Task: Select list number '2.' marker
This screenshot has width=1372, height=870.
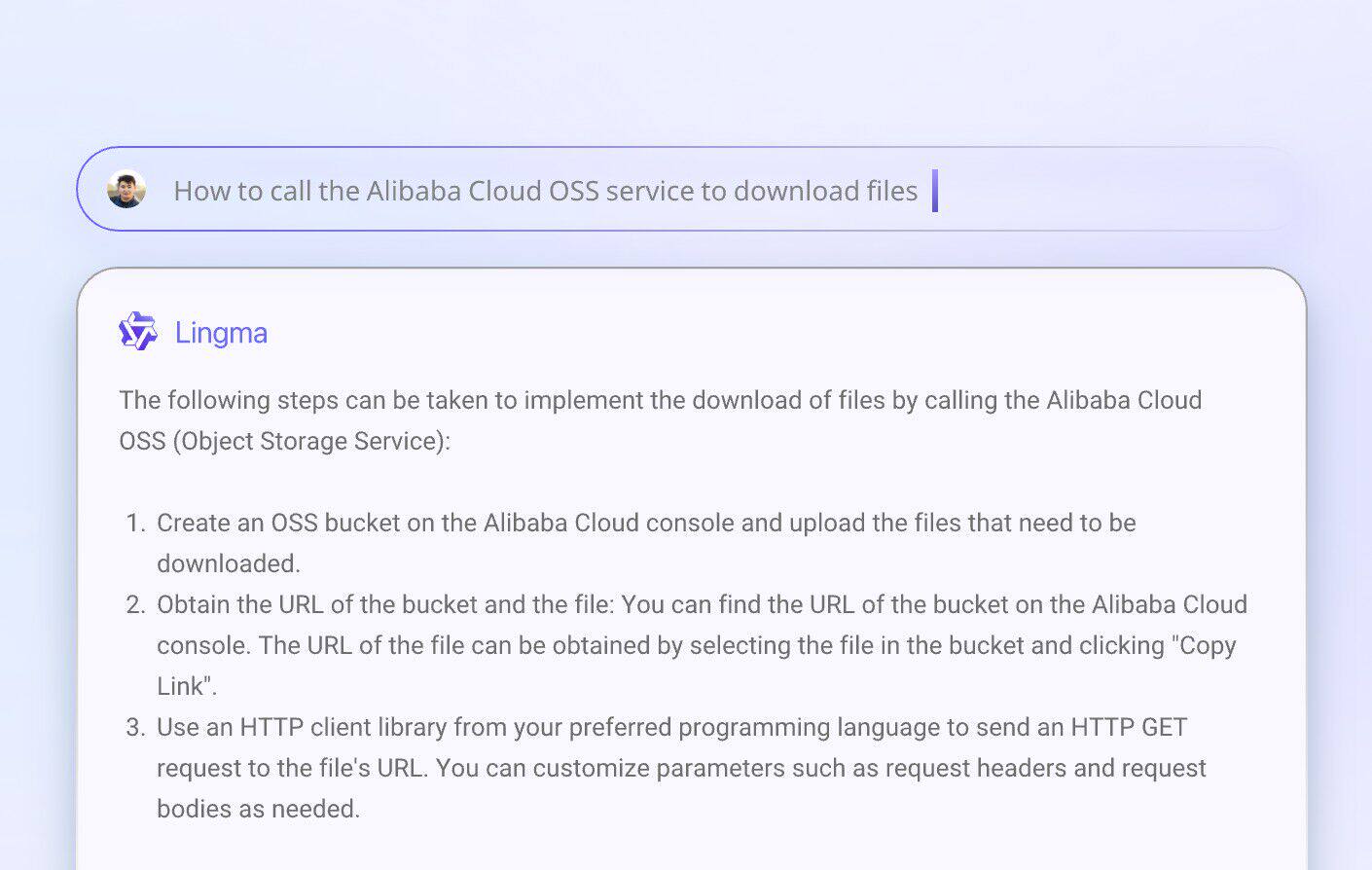Action: [x=135, y=604]
